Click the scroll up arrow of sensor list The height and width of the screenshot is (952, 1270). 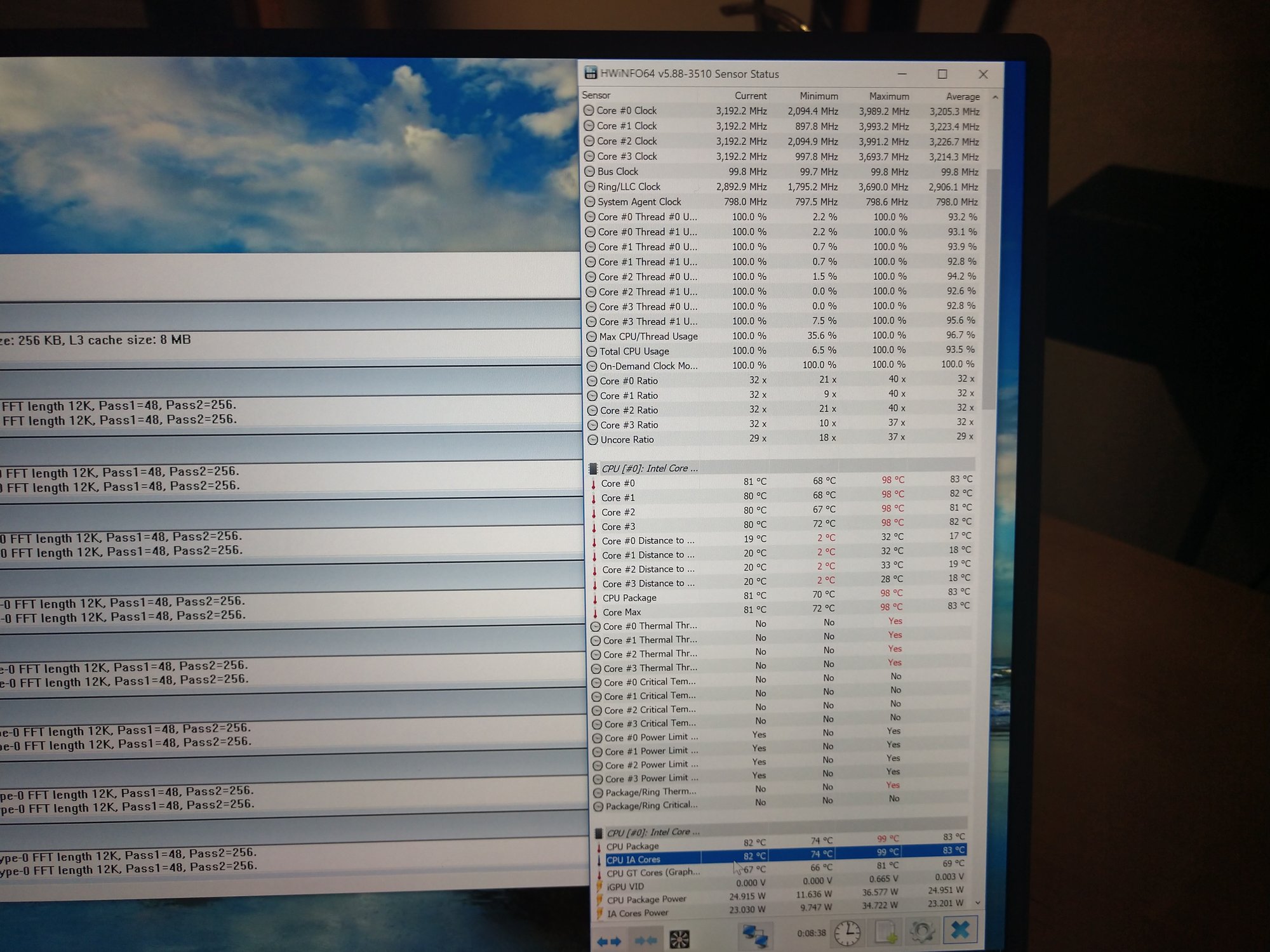(995, 97)
